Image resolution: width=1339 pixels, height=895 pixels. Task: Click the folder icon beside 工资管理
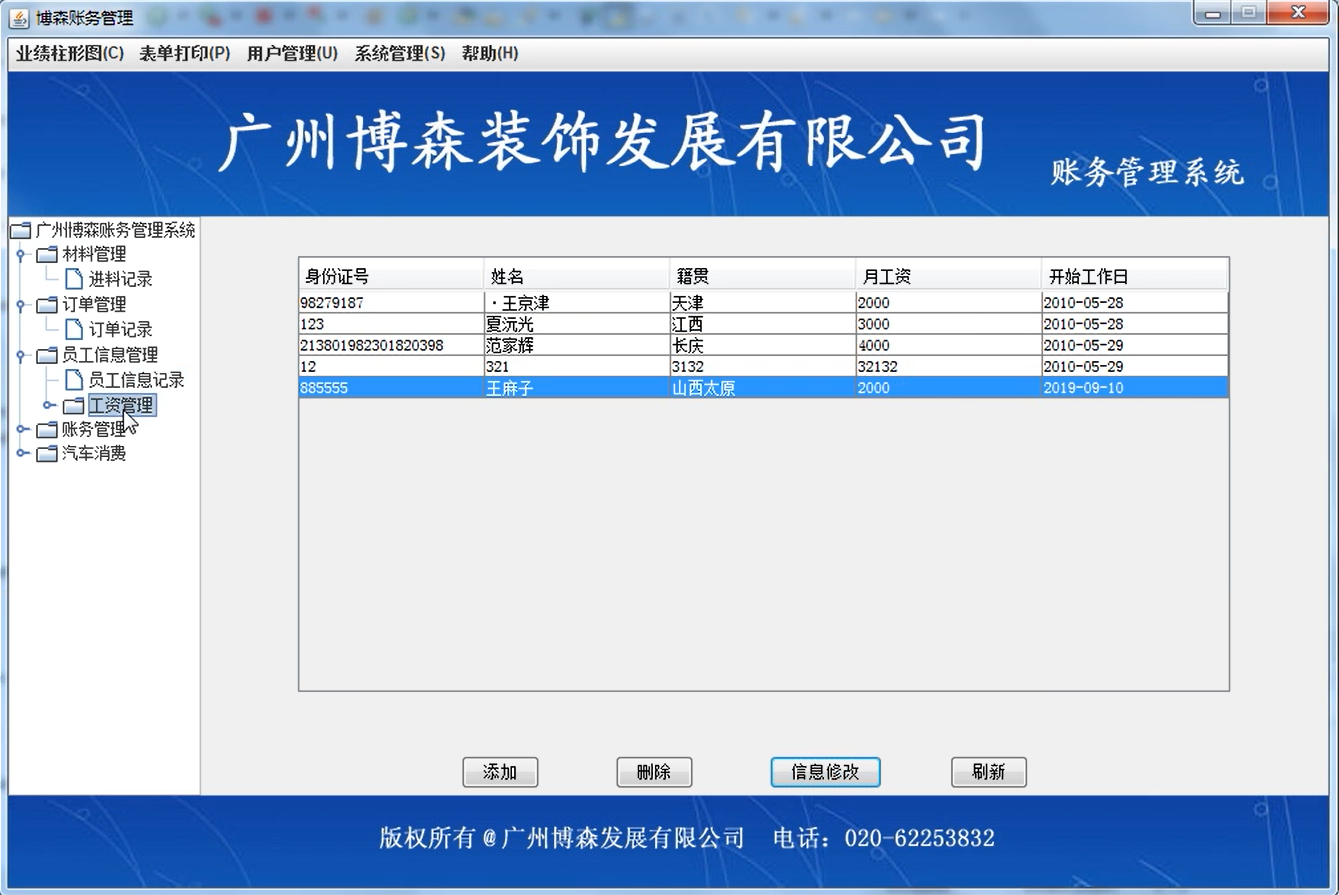click(x=74, y=405)
